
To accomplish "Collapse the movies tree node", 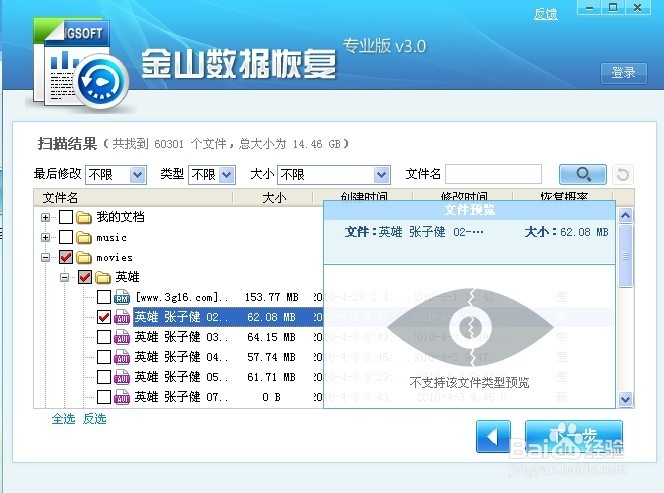I will pyautogui.click(x=45, y=257).
